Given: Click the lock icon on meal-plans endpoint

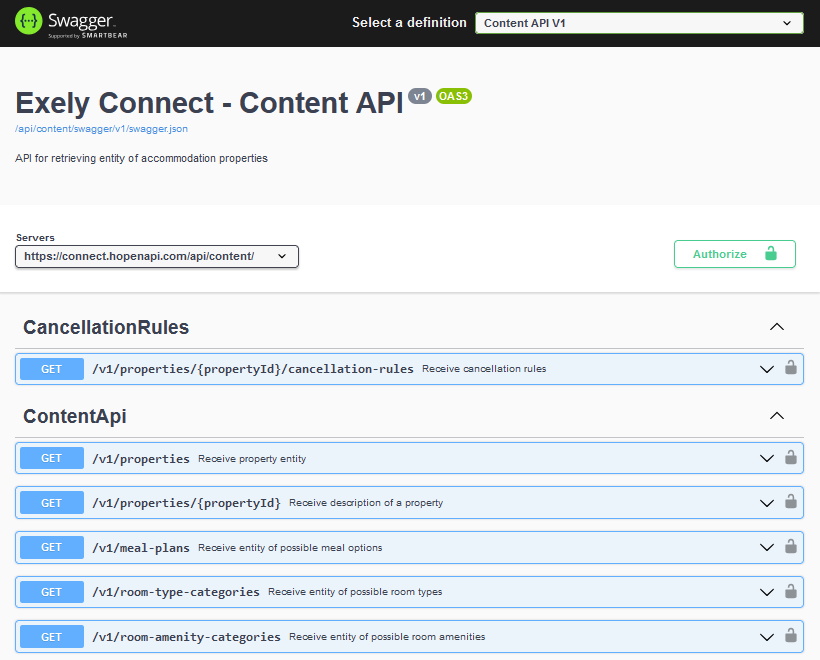Looking at the screenshot, I should click(791, 547).
